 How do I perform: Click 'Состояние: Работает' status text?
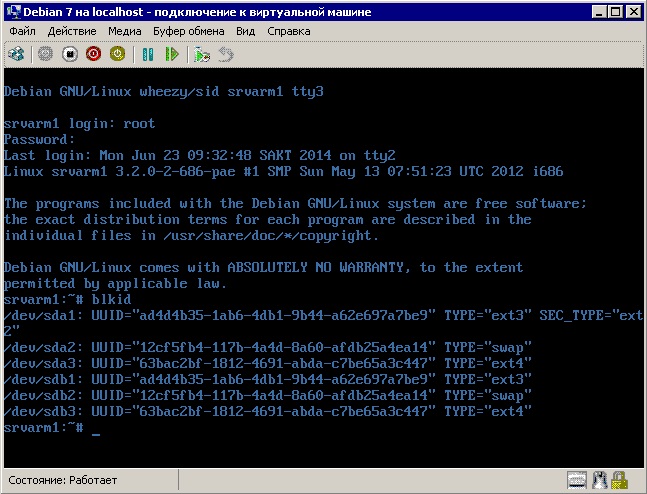63,480
